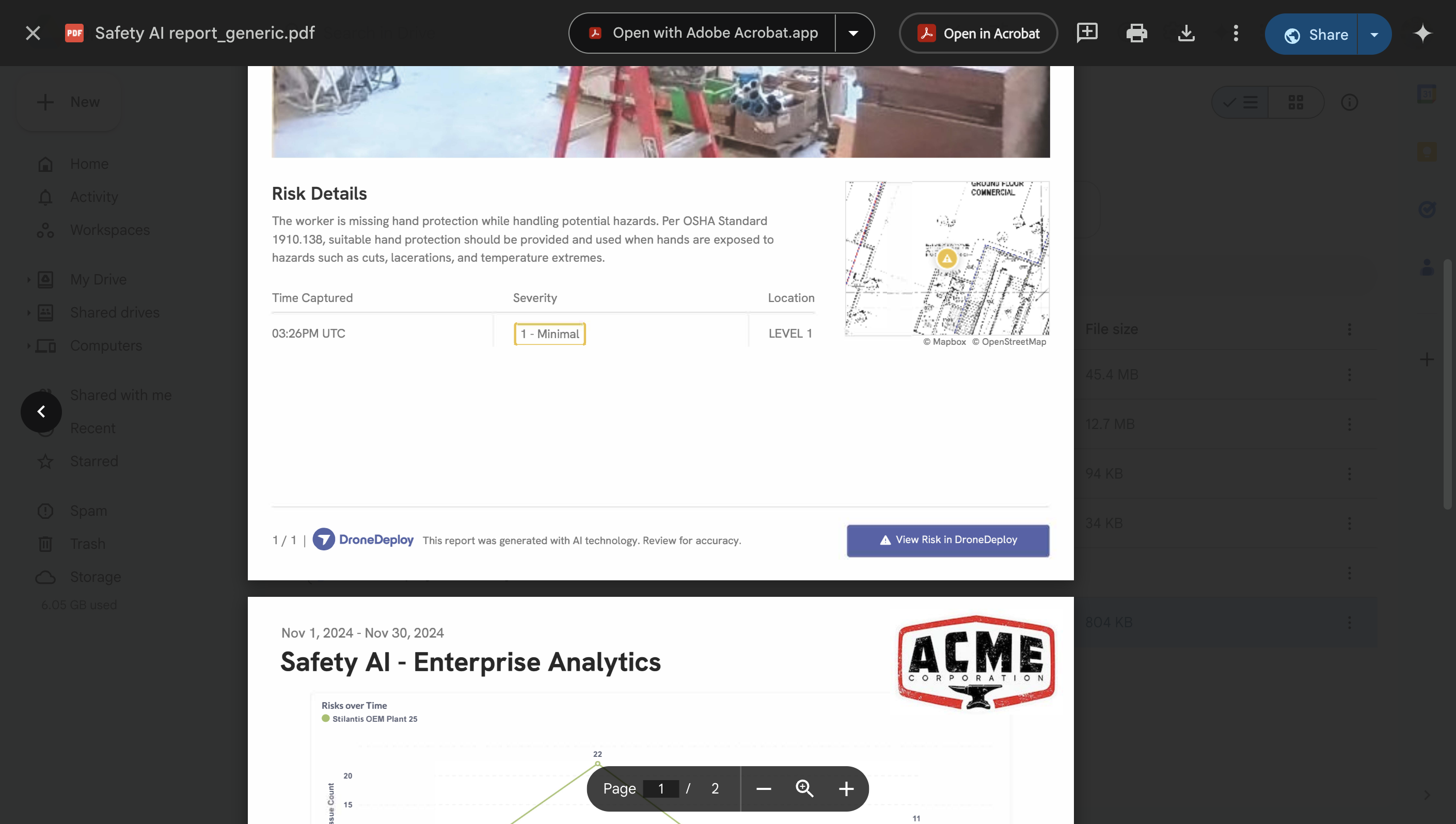The height and width of the screenshot is (824, 1456).
Task: Open with Adobe Acrobat.app
Action: coord(703,34)
